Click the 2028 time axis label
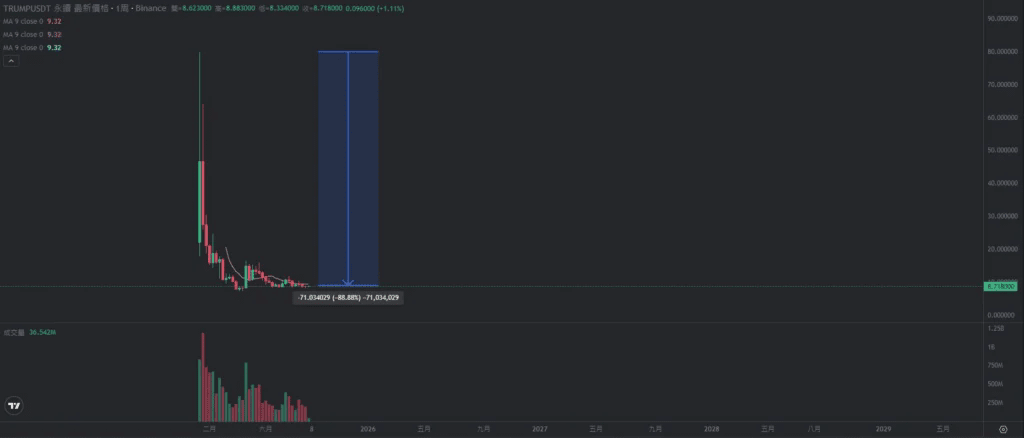 coord(712,429)
